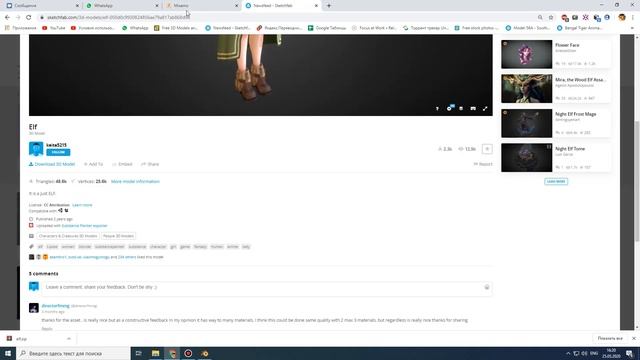This screenshot has height=360, width=640.
Task: Go back in browser history
Action: (7, 17)
